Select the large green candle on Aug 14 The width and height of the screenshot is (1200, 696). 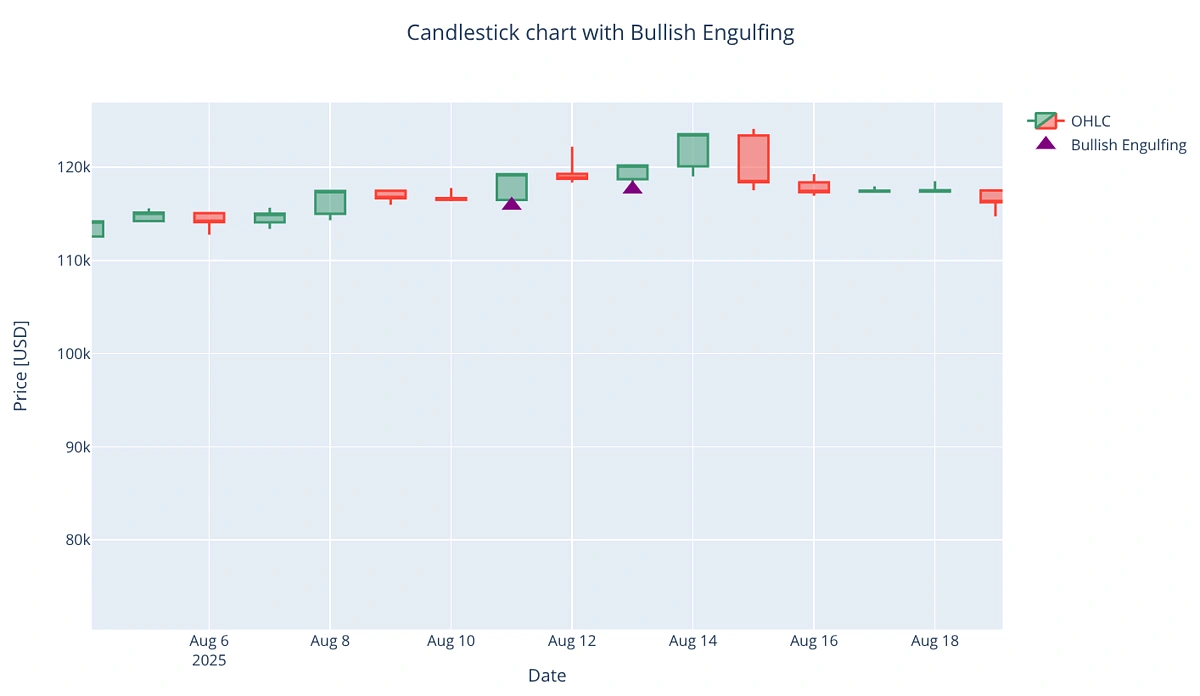tap(693, 150)
